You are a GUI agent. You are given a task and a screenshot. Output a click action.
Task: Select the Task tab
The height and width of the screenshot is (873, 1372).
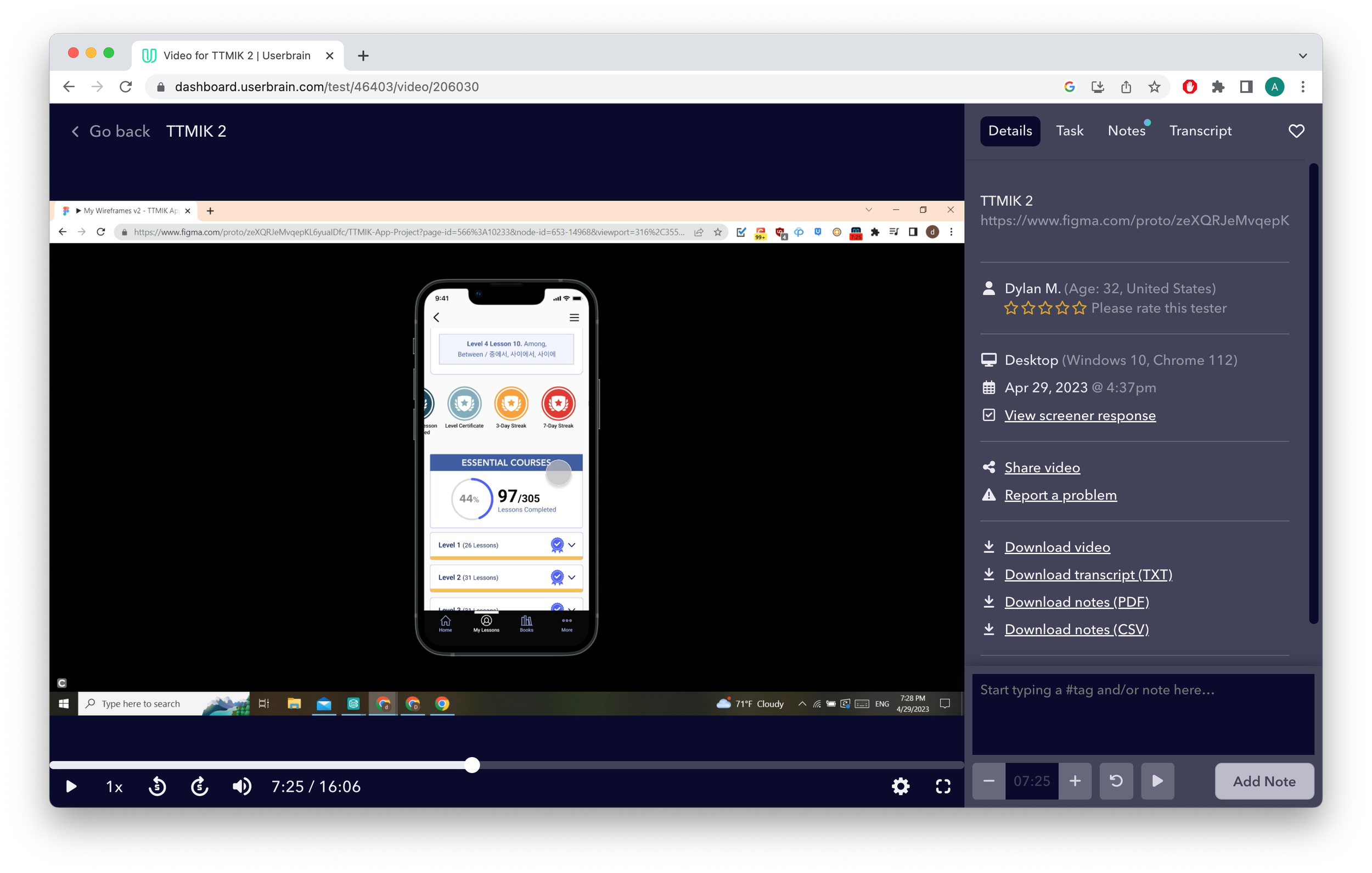1070,131
